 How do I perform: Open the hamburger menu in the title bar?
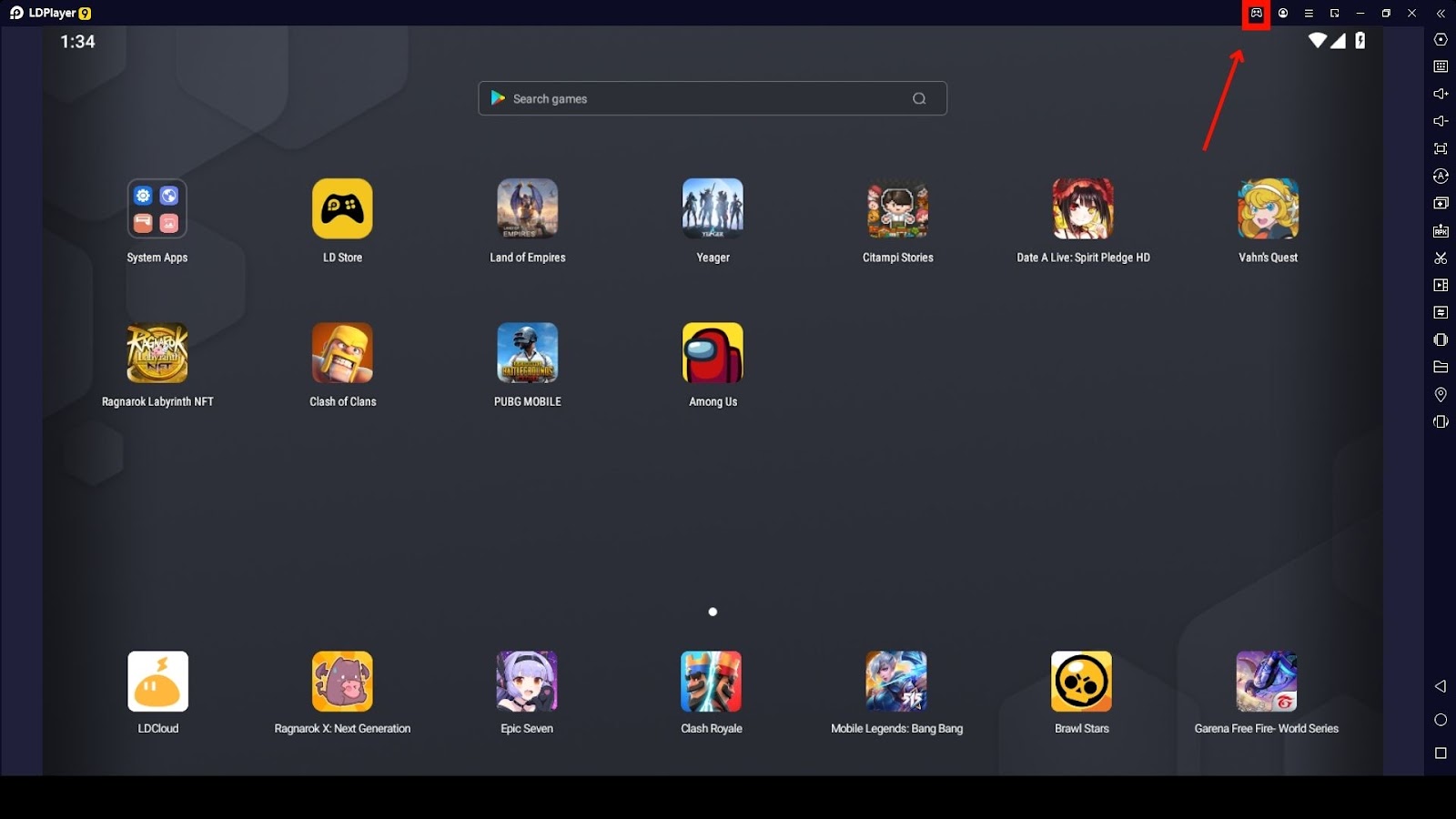(1309, 14)
